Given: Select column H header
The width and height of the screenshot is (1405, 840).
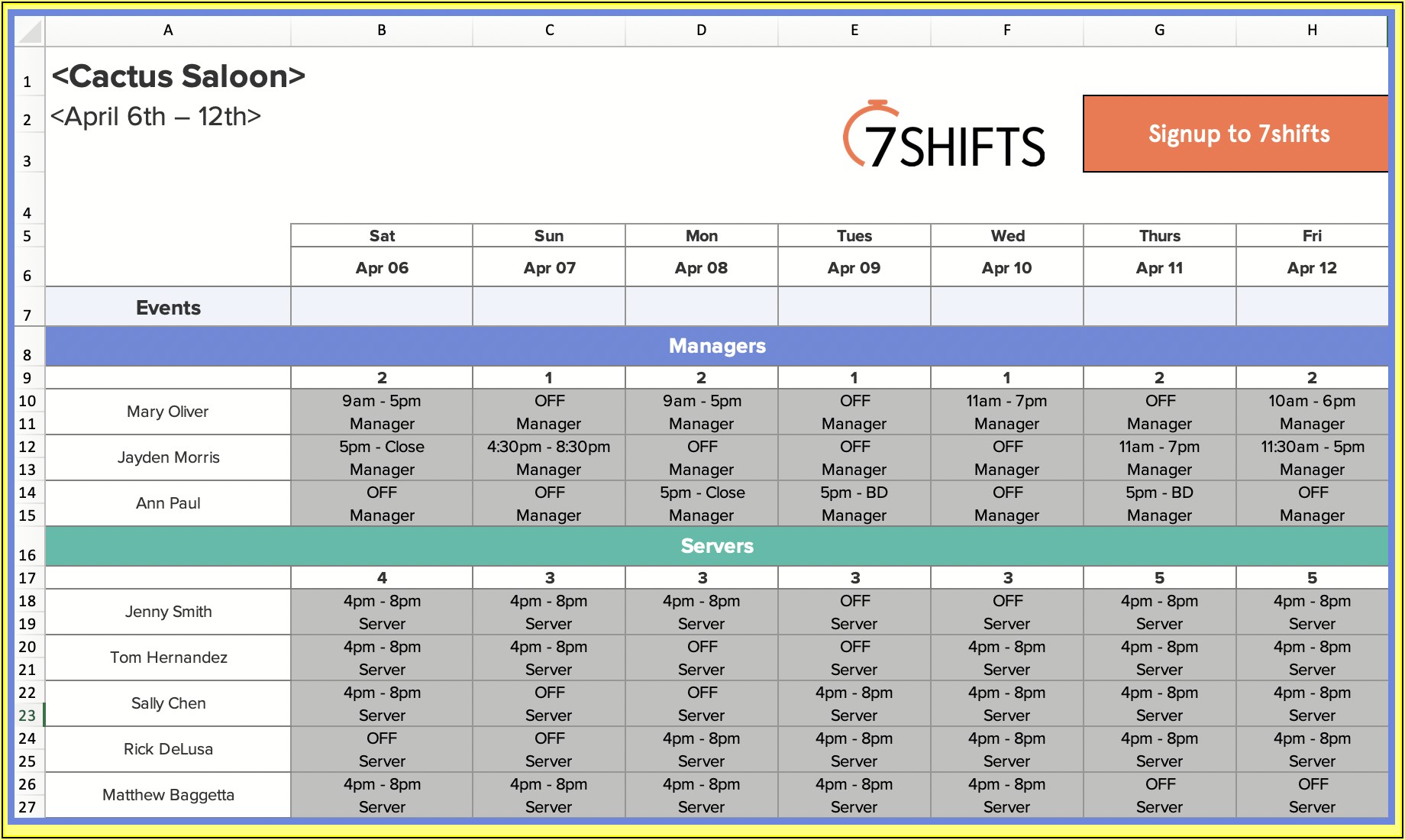Looking at the screenshot, I should click(1311, 31).
